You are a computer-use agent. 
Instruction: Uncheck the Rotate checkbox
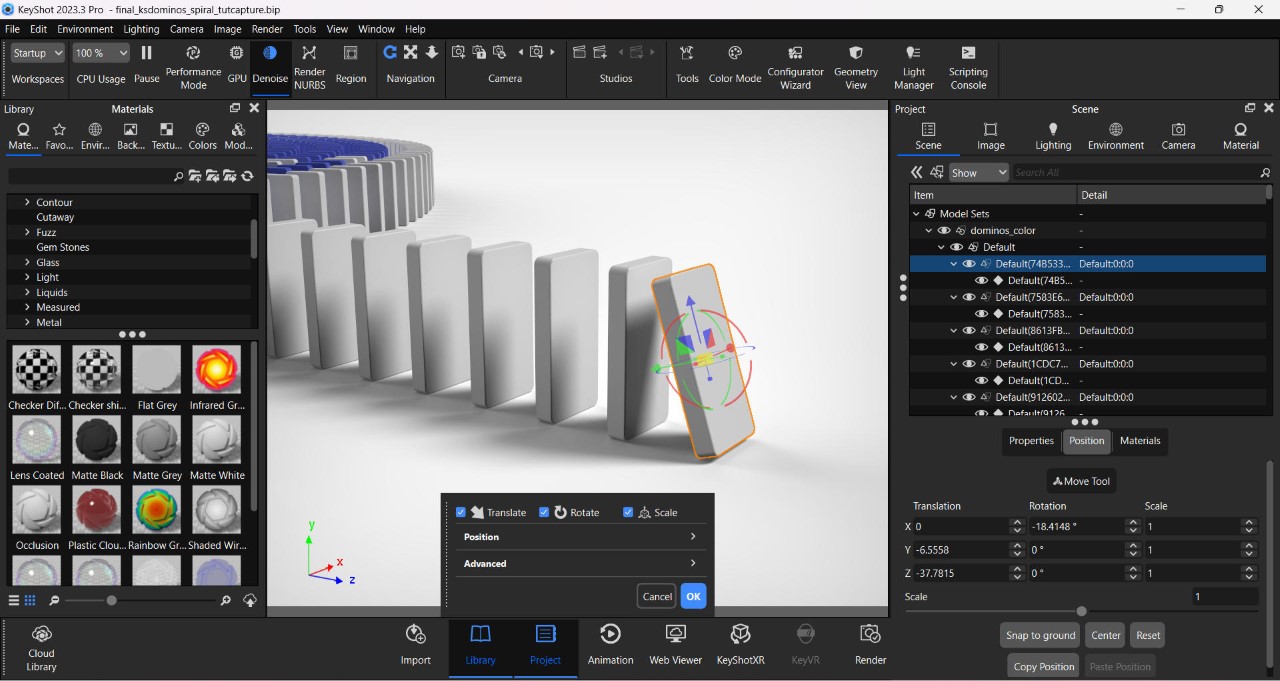tap(544, 512)
